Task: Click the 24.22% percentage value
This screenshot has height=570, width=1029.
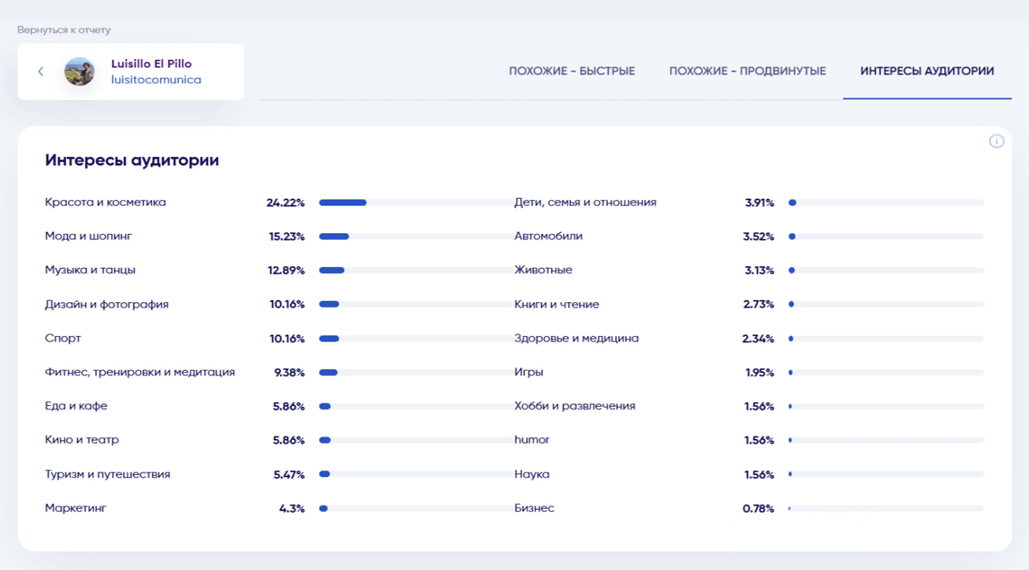Action: click(x=285, y=203)
